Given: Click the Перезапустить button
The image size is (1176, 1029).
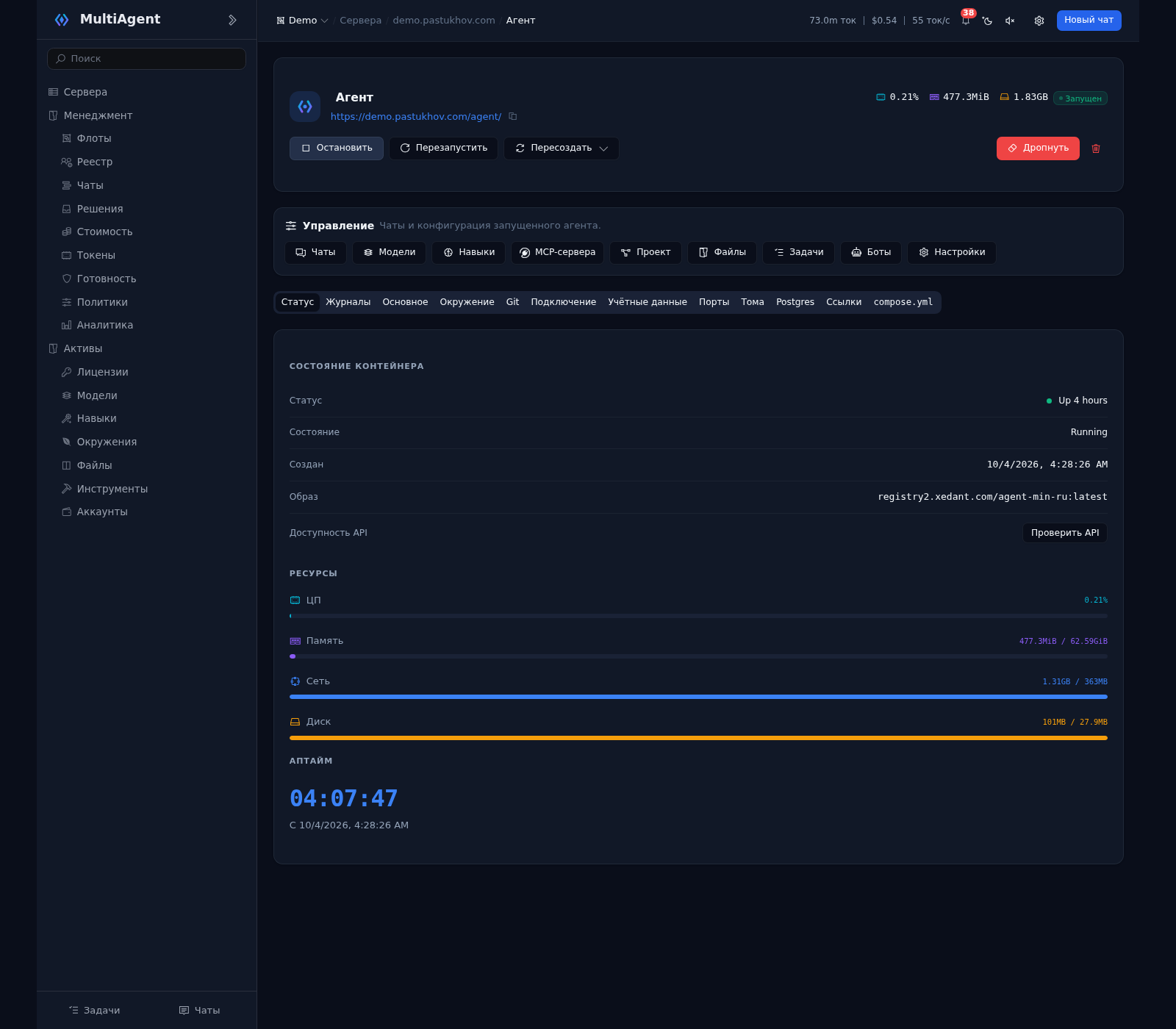Looking at the screenshot, I should 443,148.
